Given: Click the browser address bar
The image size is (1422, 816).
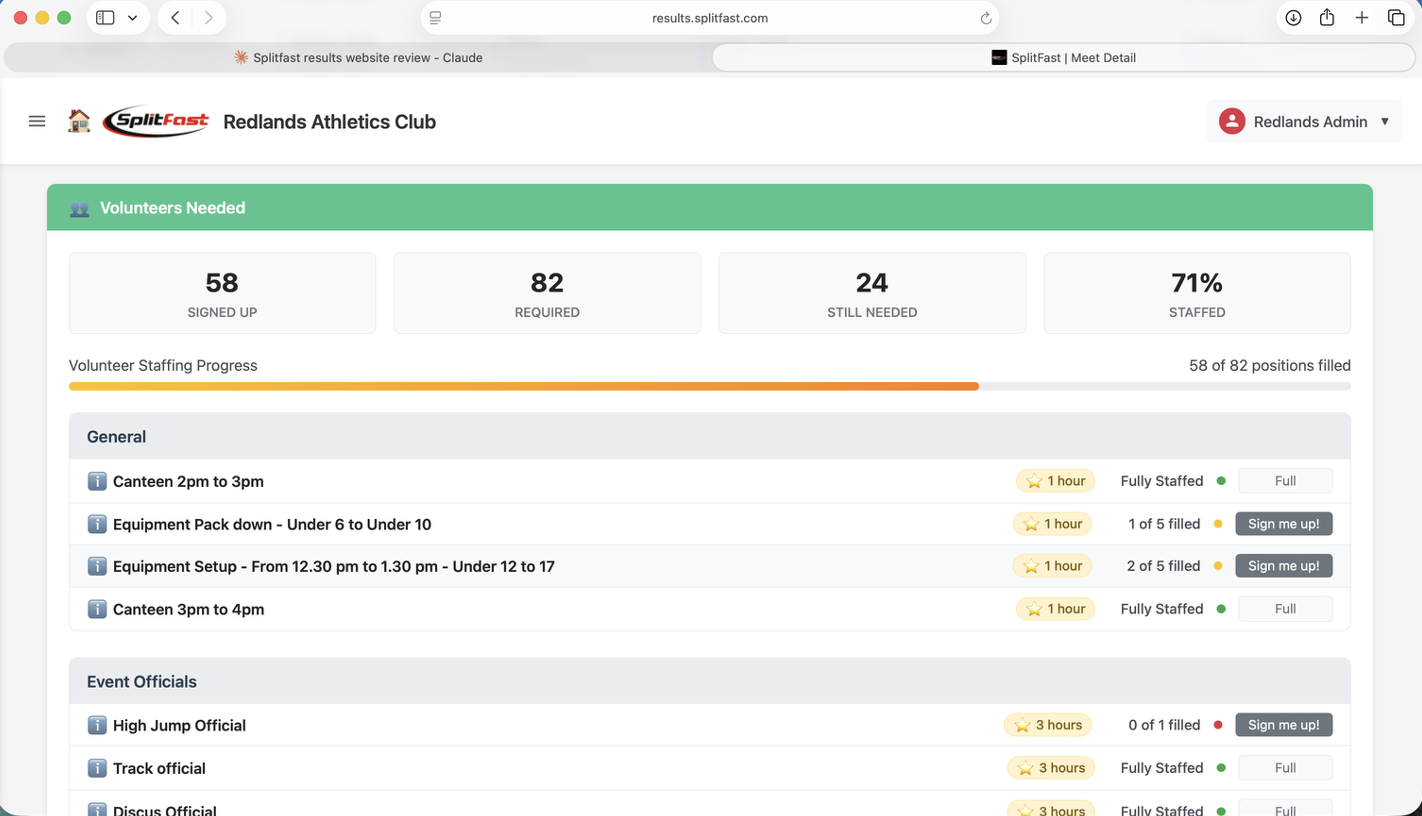Looking at the screenshot, I should pos(710,17).
